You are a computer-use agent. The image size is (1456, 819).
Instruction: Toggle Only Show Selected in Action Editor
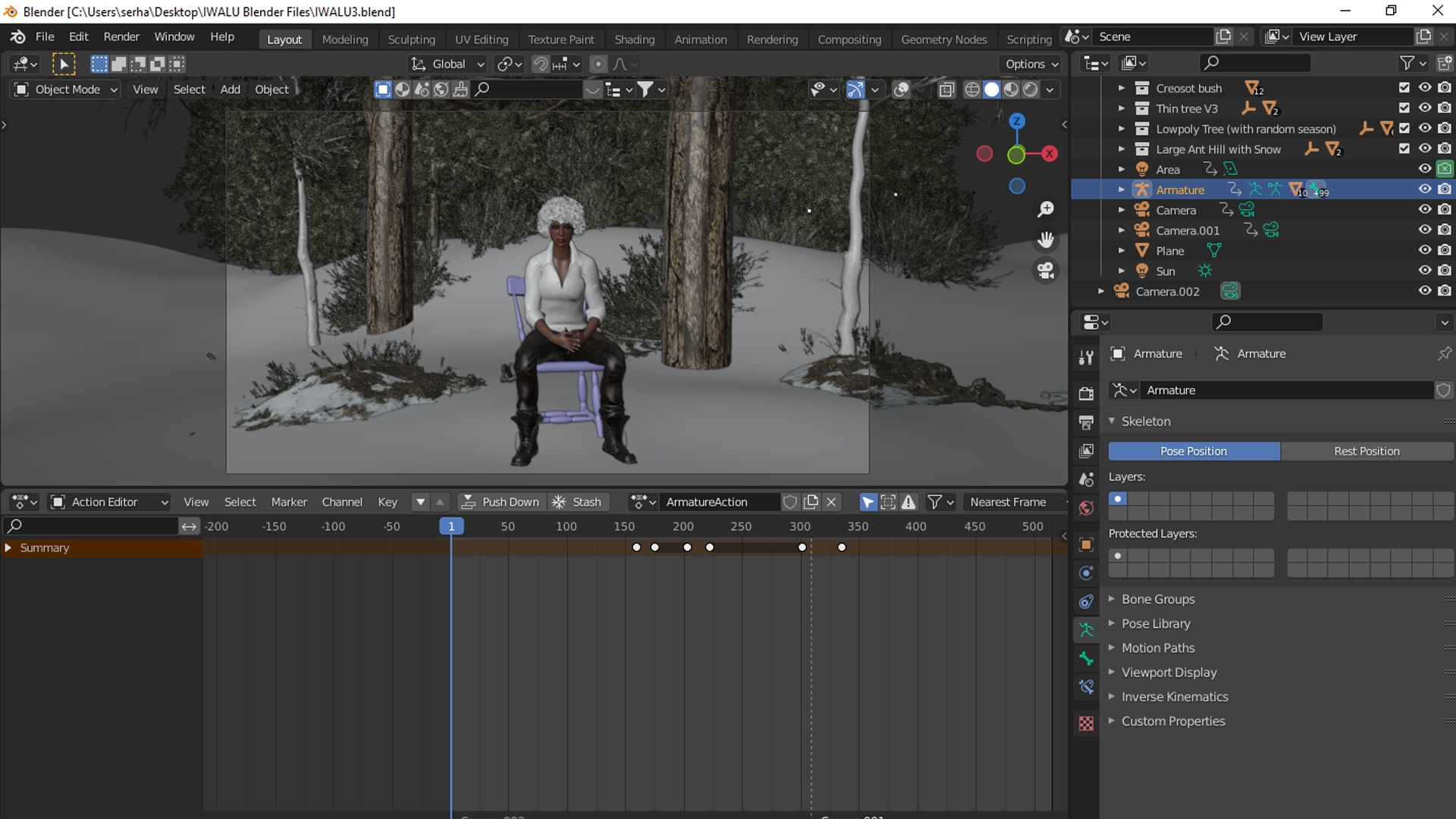click(x=868, y=502)
